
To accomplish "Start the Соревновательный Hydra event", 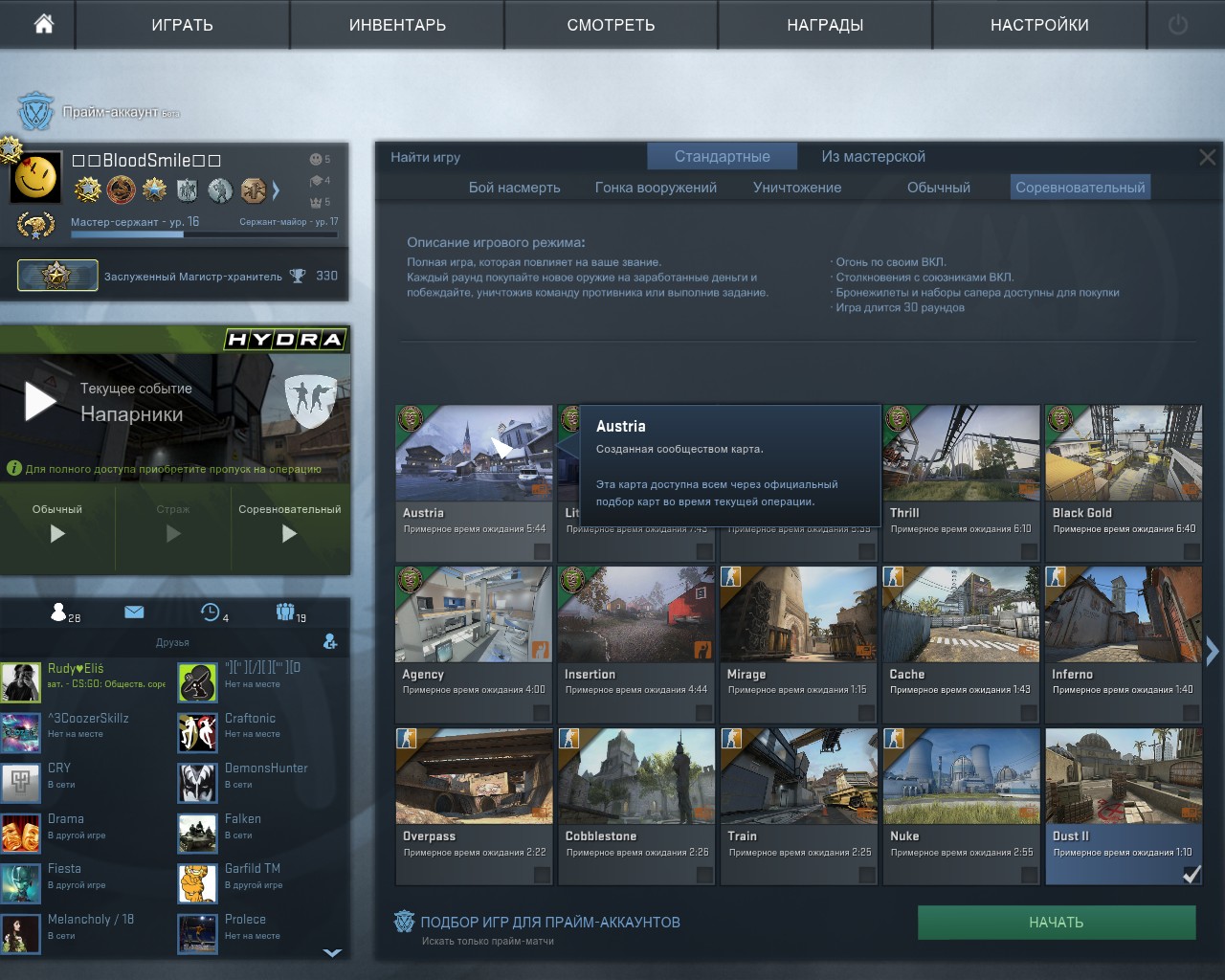I will [289, 534].
